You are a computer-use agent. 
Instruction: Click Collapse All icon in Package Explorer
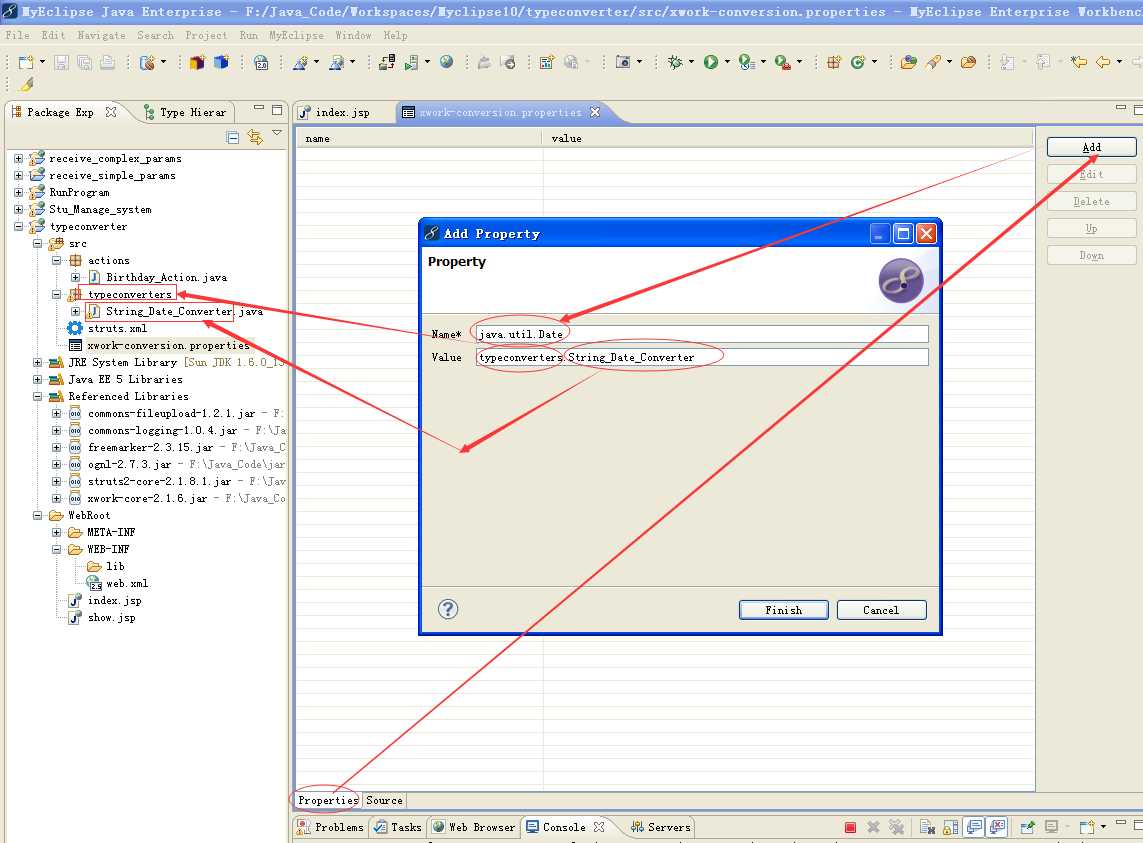(x=233, y=137)
